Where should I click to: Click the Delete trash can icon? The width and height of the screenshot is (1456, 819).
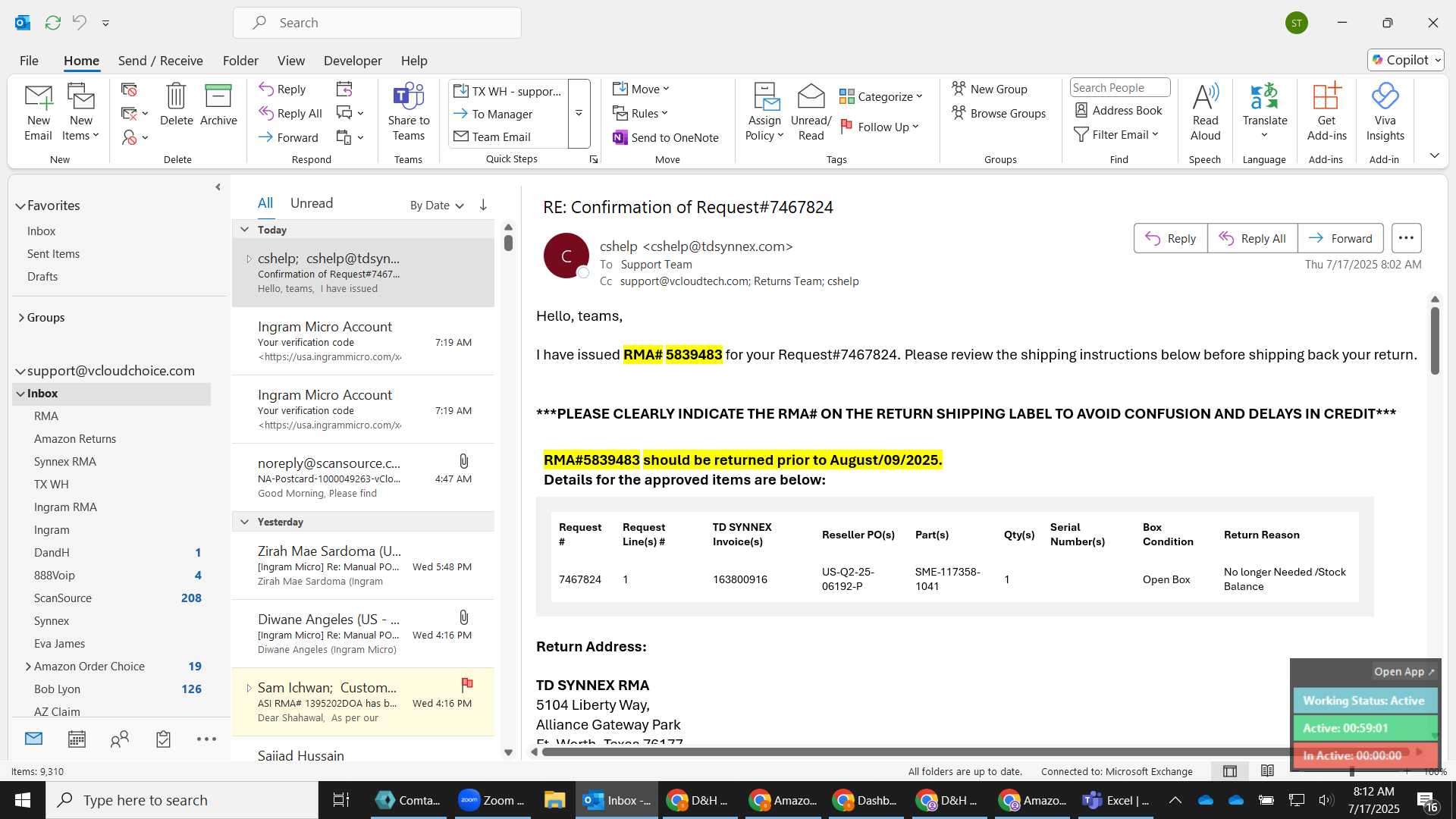[176, 96]
